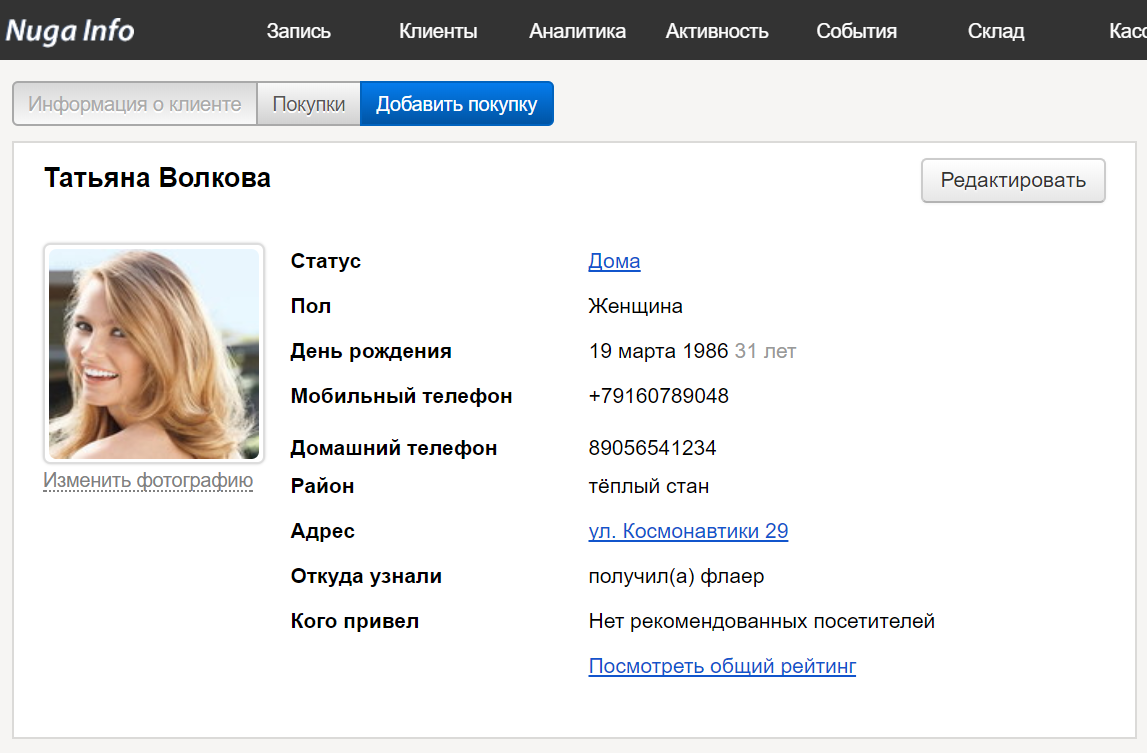The width and height of the screenshot is (1147, 753).
Task: Select Активность in the top navigation
Action: click(717, 31)
